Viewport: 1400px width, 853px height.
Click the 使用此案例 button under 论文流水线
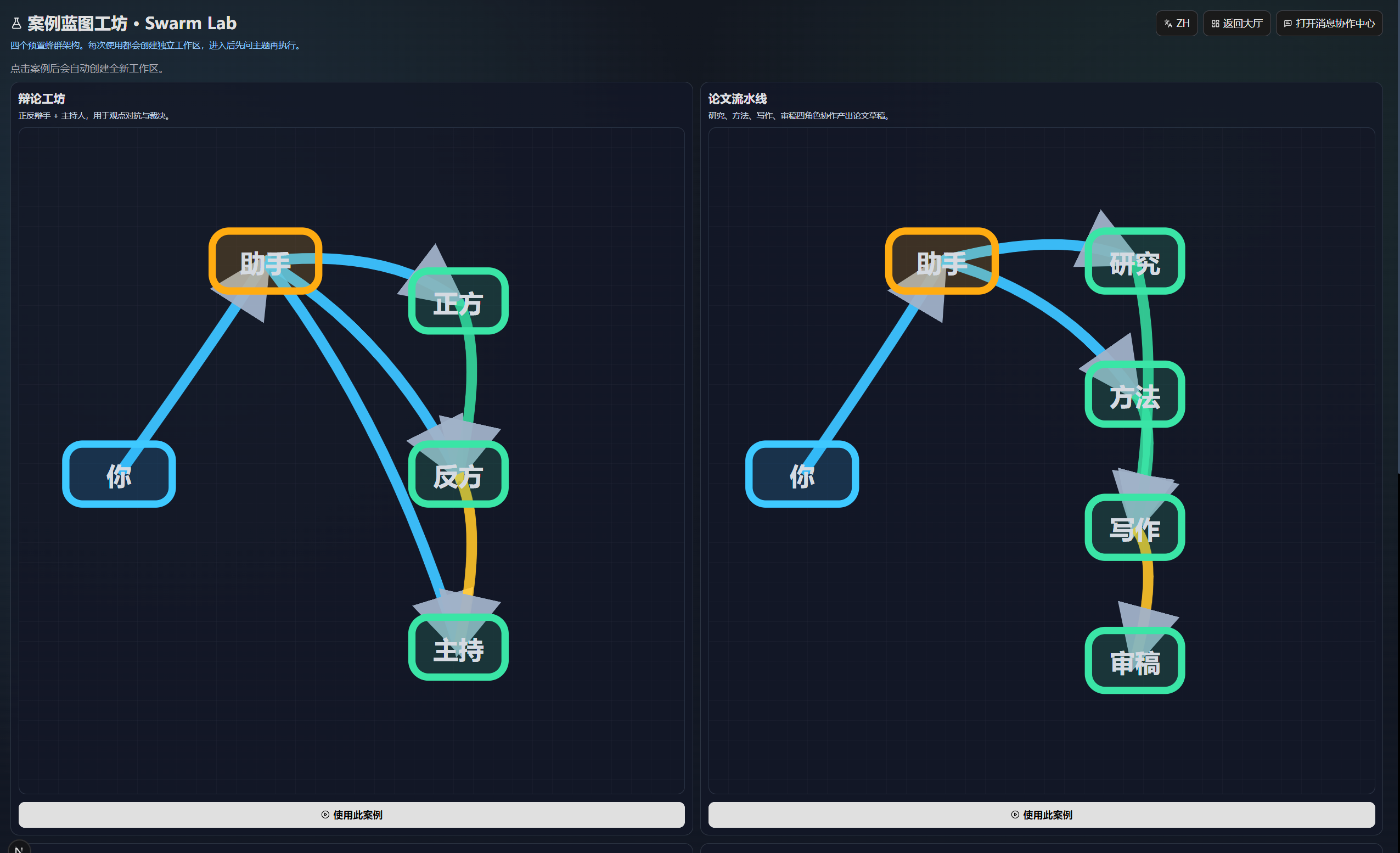tap(1041, 815)
